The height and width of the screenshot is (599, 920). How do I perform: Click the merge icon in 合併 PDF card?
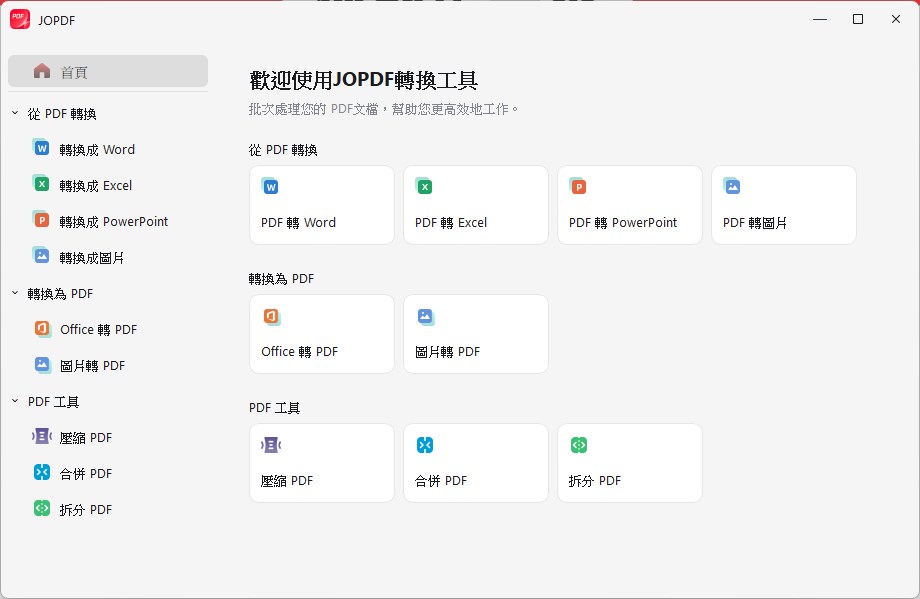[x=425, y=445]
